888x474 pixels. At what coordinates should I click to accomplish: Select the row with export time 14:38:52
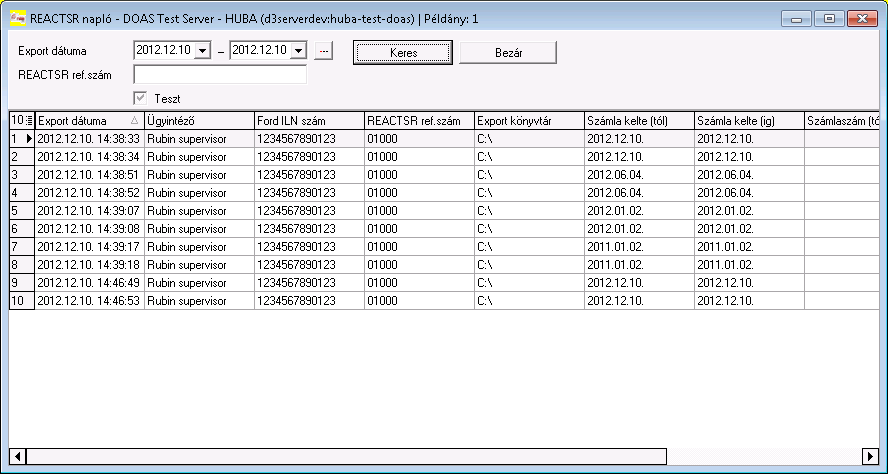click(444, 193)
